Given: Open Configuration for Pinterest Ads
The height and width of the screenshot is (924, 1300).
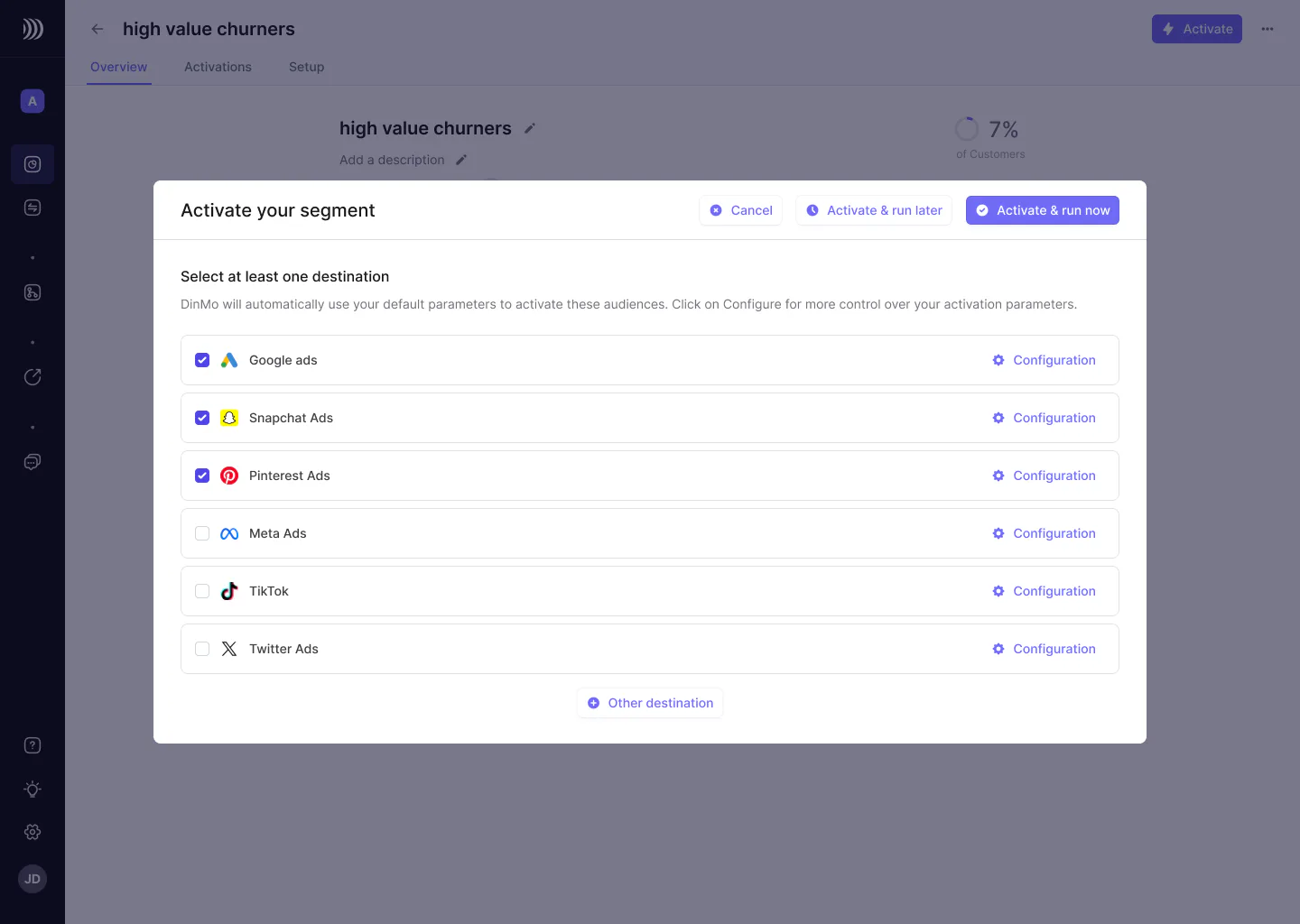Looking at the screenshot, I should (1044, 476).
